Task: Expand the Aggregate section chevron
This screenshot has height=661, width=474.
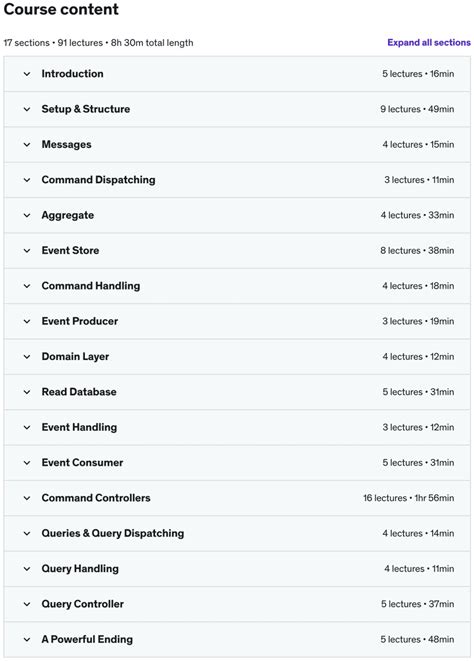Action: [27, 215]
